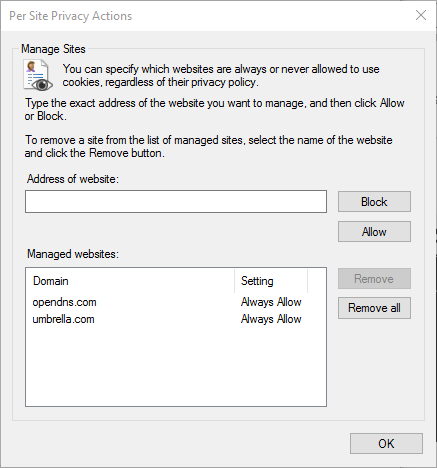Allow the entered website
The width and height of the screenshot is (437, 468).
tap(374, 232)
